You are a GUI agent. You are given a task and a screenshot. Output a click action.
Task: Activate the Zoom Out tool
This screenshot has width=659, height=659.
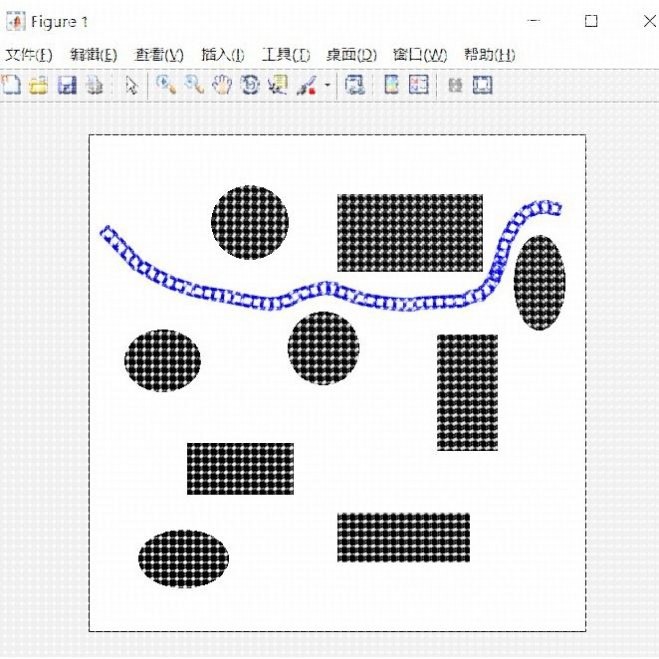[x=194, y=84]
